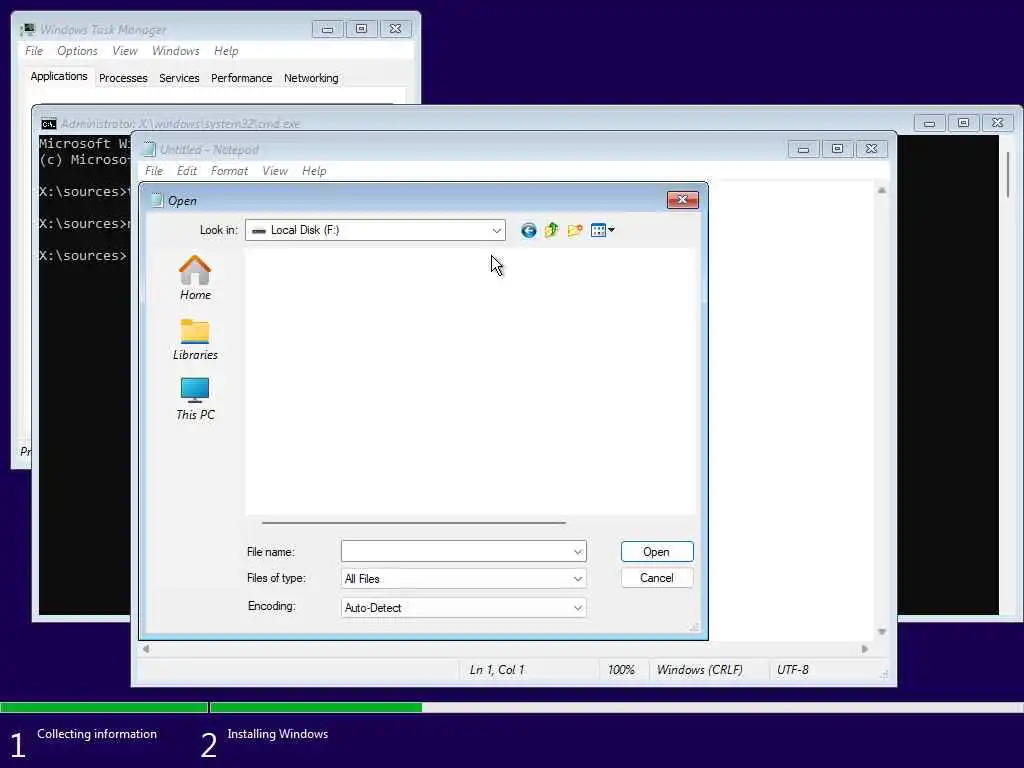Click Notepad horizontal scrollbar right arrow
The width and height of the screenshot is (1024, 768).
coord(865,648)
